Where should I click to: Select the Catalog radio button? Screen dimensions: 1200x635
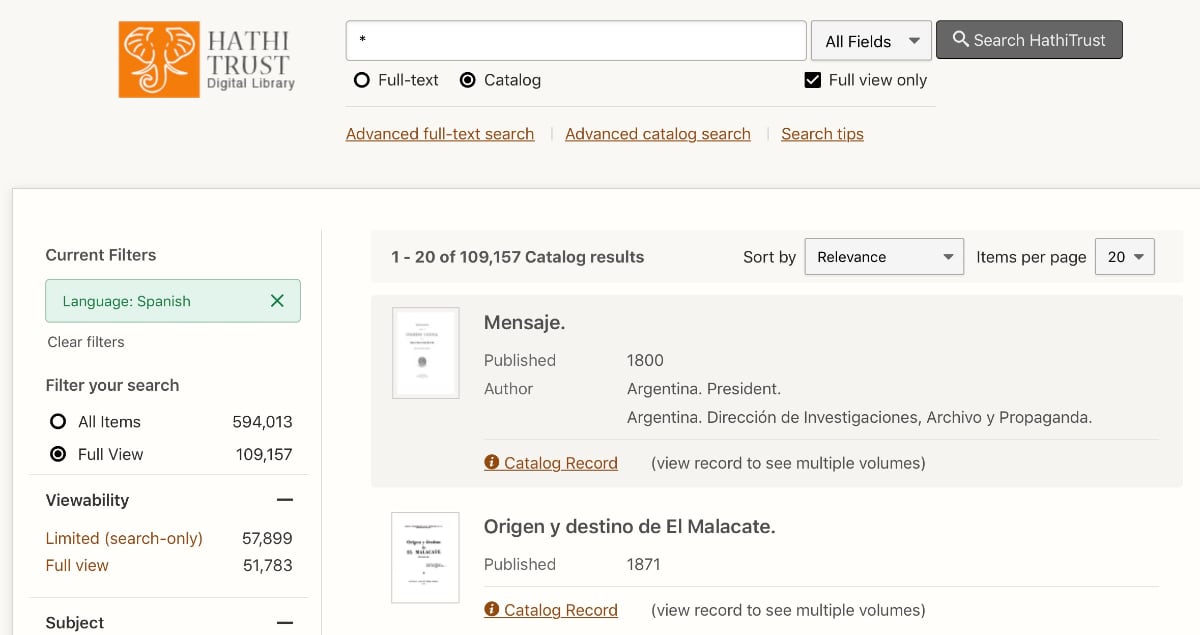pyautogui.click(x=467, y=80)
